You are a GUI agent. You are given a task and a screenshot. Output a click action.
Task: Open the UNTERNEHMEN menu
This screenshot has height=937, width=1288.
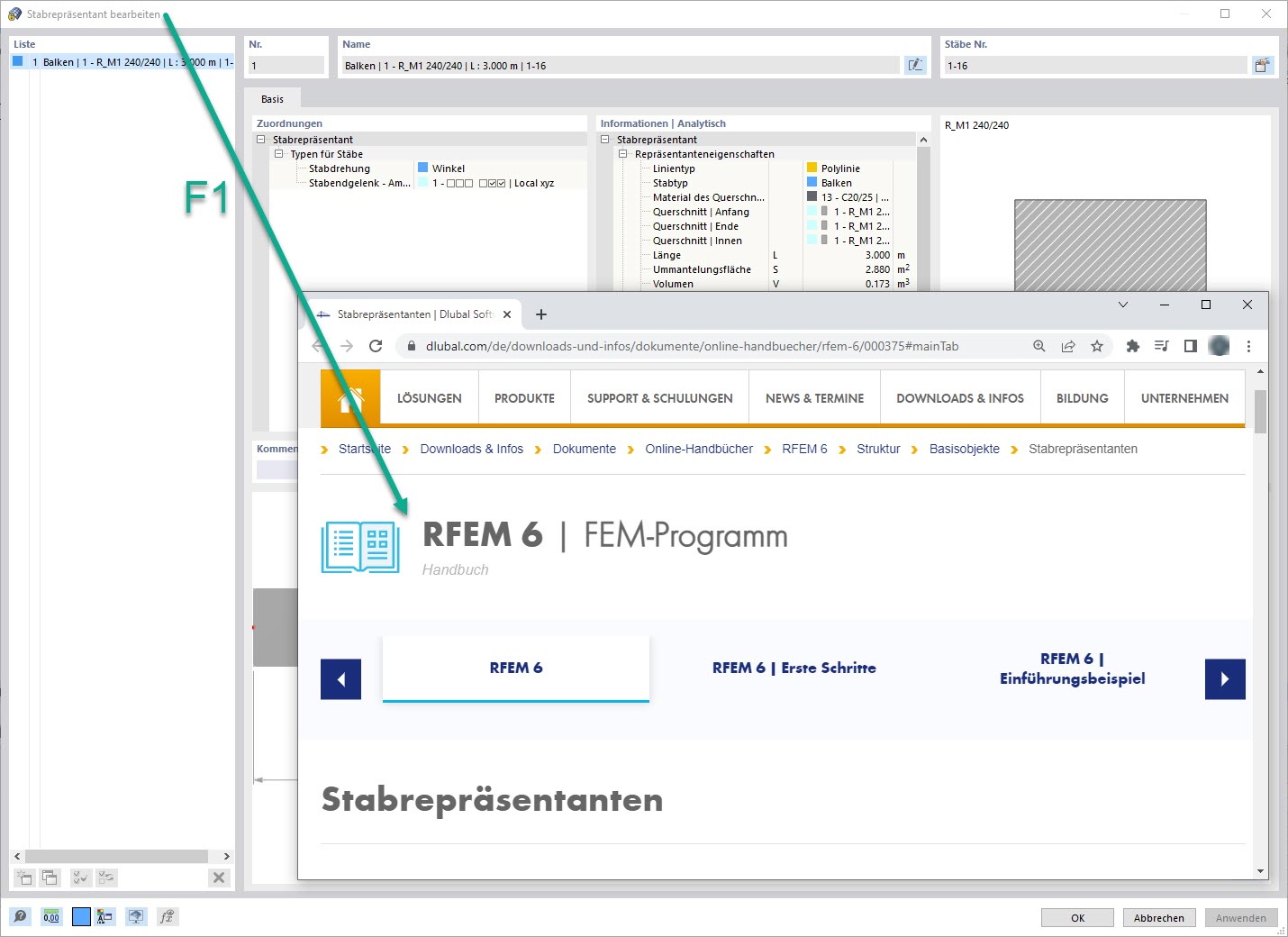click(x=1184, y=398)
